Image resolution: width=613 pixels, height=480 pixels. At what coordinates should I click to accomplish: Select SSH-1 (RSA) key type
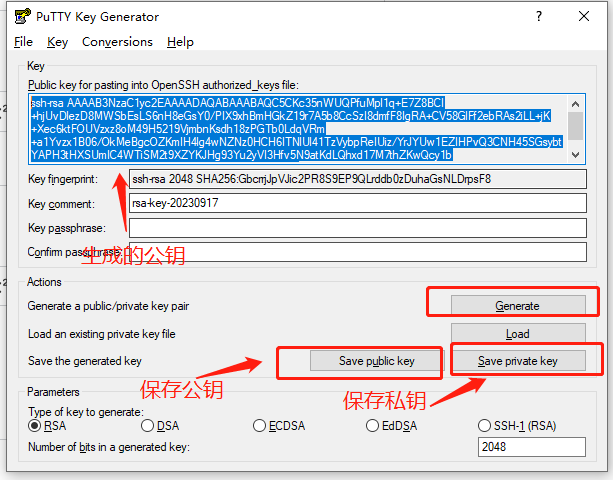coord(486,426)
